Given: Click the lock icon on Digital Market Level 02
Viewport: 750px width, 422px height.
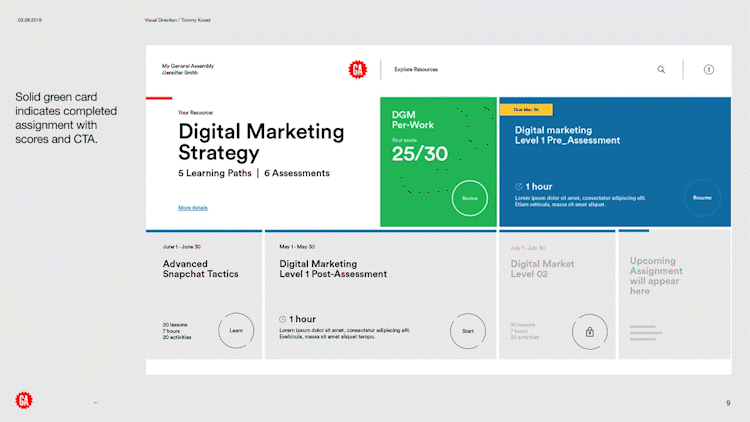Looking at the screenshot, I should [x=590, y=332].
